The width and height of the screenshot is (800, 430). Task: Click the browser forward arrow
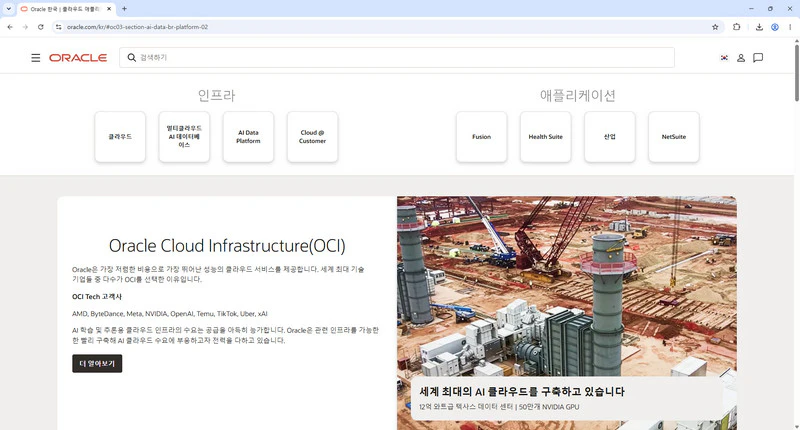(x=25, y=27)
